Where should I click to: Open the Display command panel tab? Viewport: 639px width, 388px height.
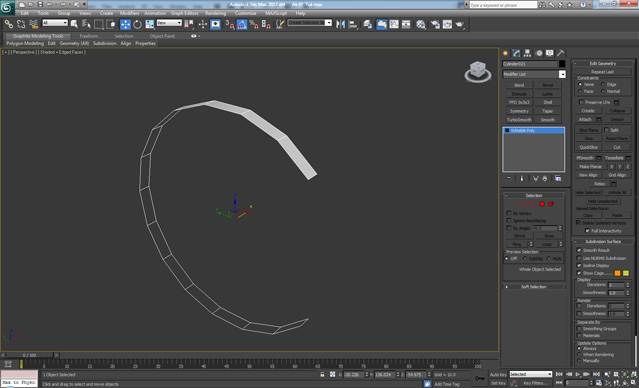550,53
